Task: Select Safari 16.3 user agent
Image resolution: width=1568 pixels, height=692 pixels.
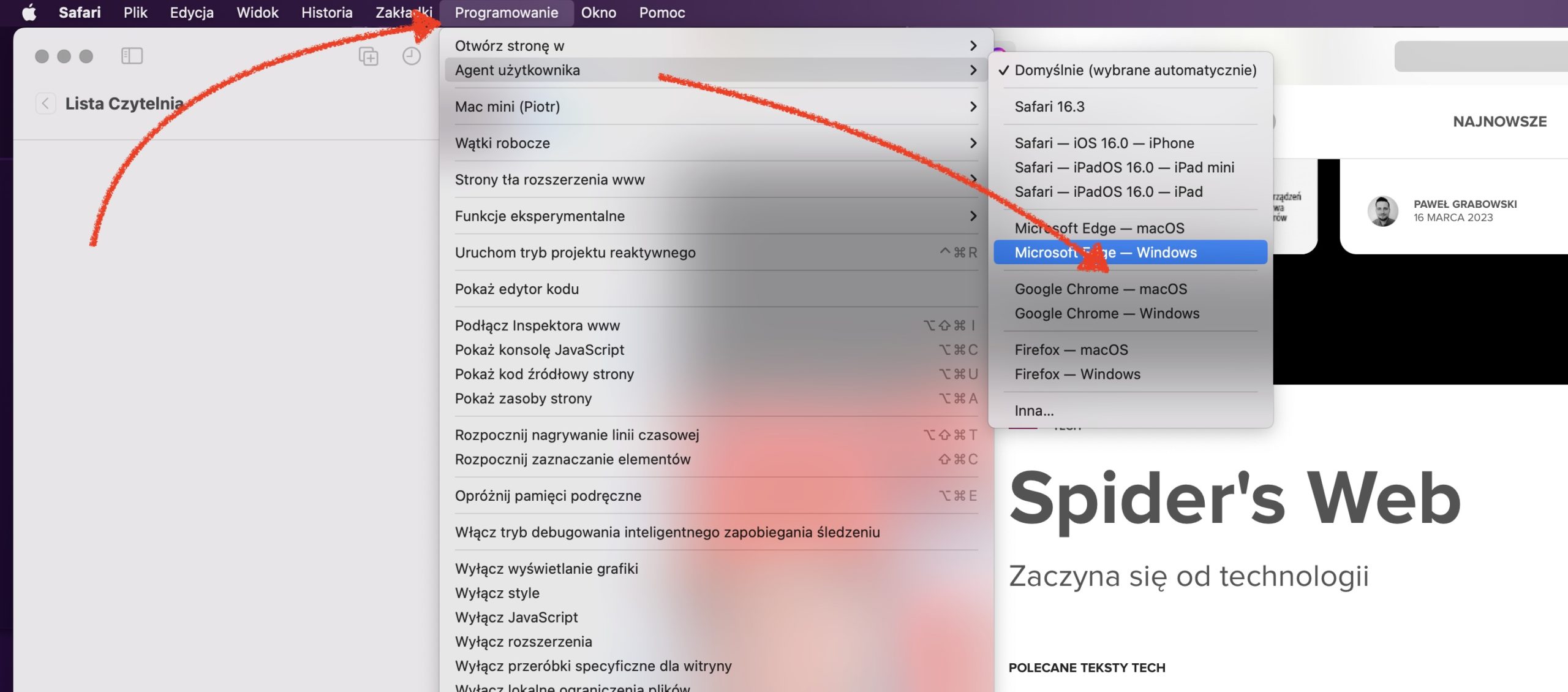Action: pyautogui.click(x=1130, y=107)
